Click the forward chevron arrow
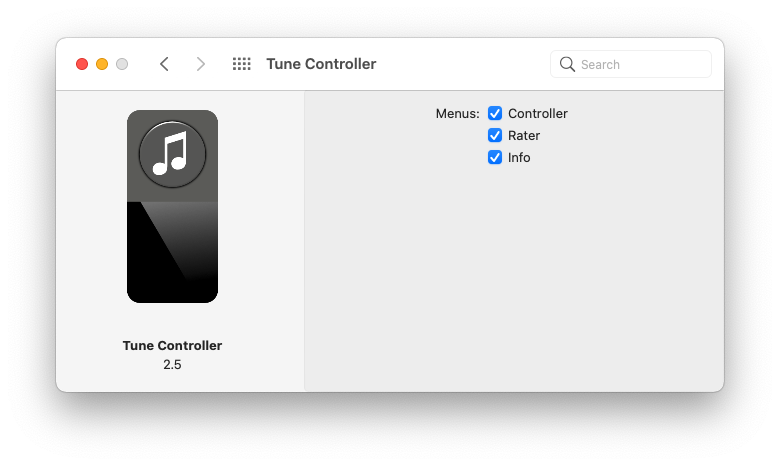 pyautogui.click(x=201, y=64)
